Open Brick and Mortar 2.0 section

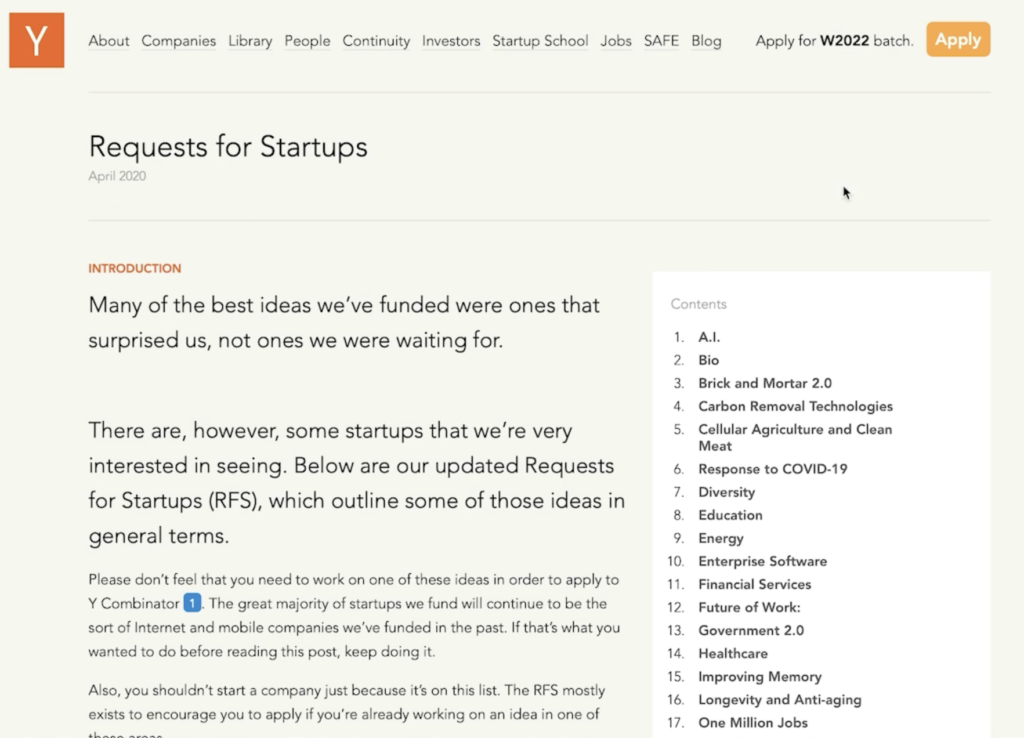(x=764, y=383)
